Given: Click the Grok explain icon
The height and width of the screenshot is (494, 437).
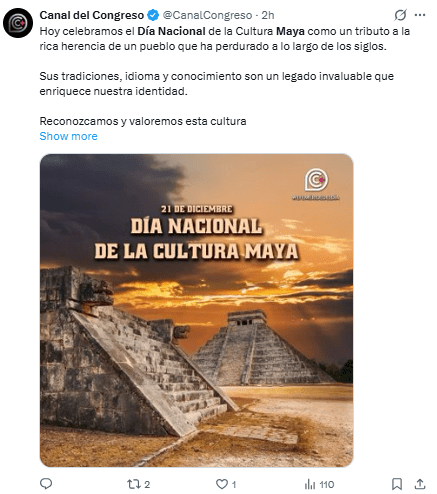Looking at the screenshot, I should 400,15.
